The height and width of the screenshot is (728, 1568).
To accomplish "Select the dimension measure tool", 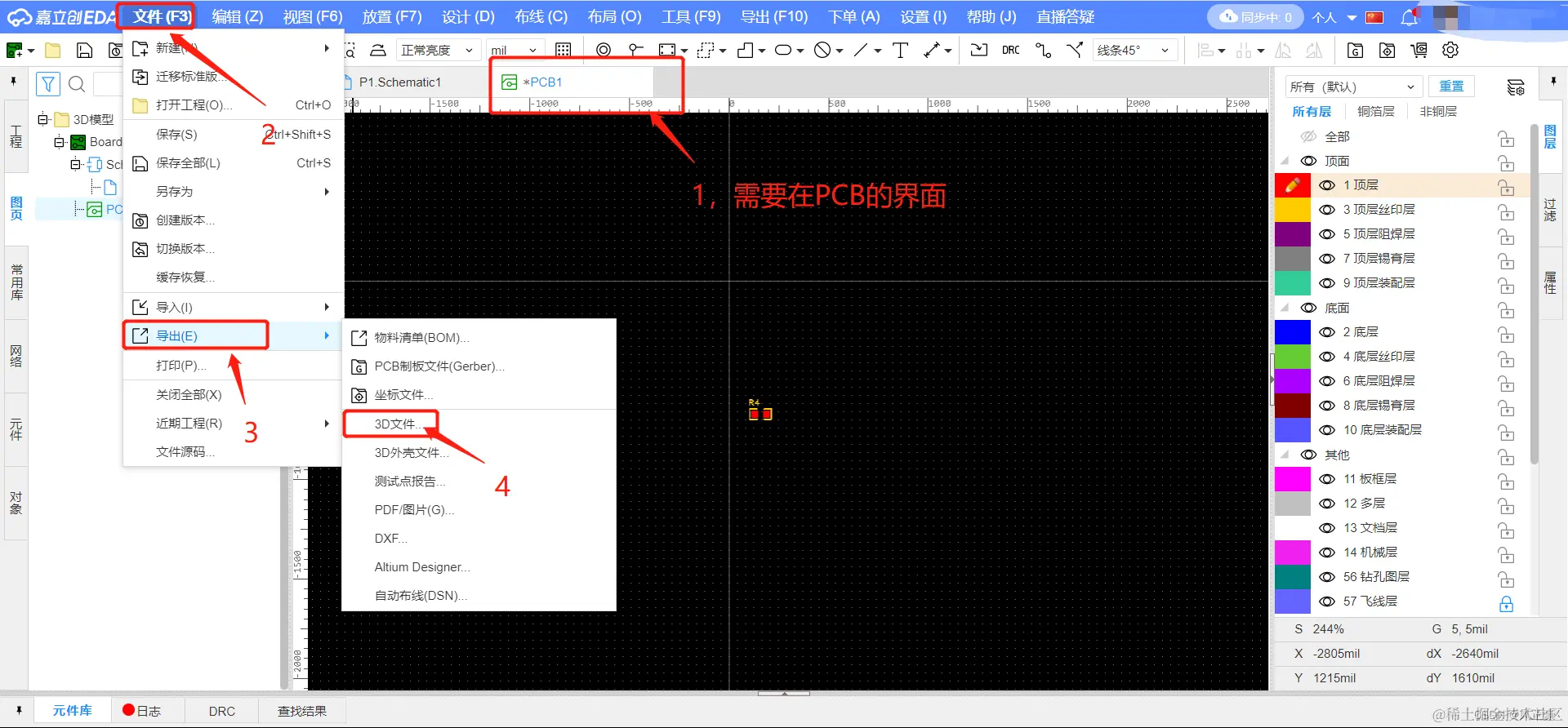I will pyautogui.click(x=932, y=50).
